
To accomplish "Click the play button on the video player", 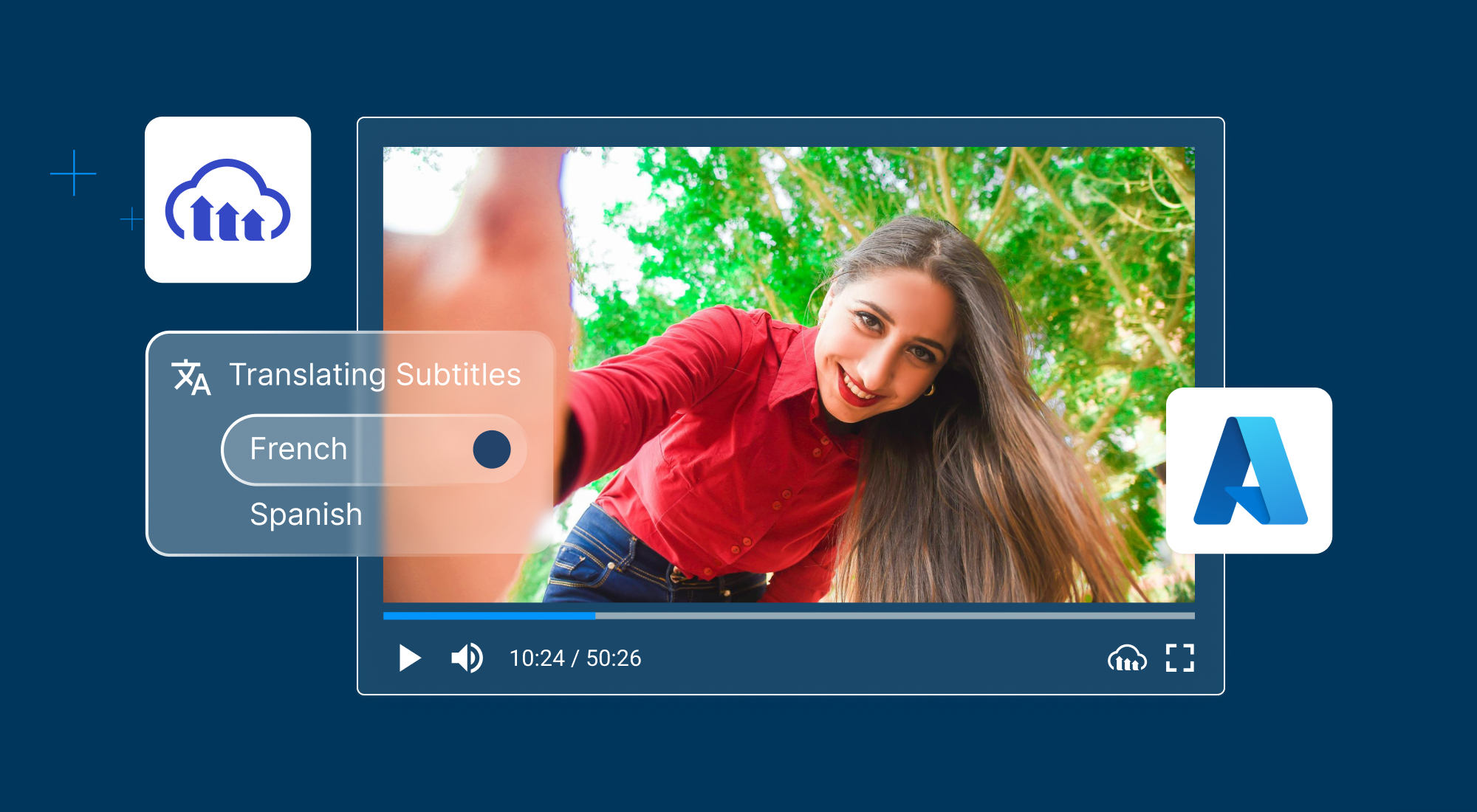I will (410, 658).
